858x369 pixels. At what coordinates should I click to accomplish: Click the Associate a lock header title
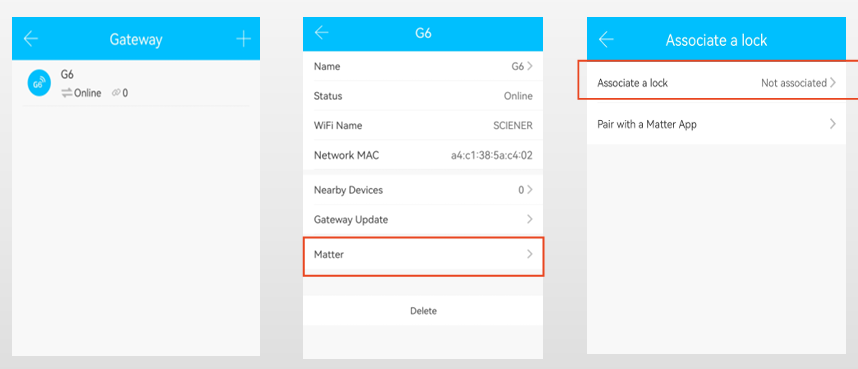click(x=716, y=40)
